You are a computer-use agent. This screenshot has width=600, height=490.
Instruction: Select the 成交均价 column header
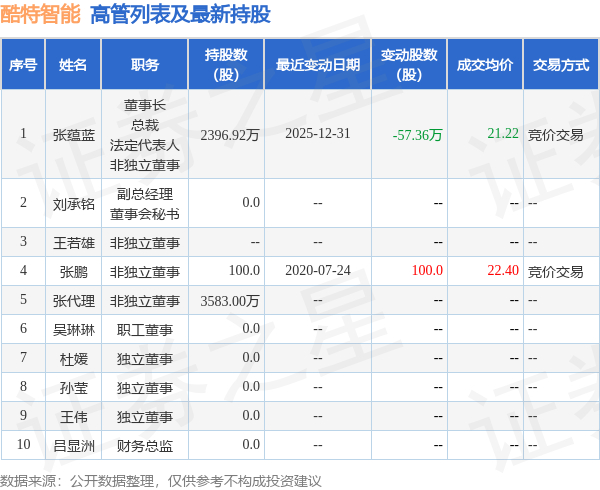485,64
